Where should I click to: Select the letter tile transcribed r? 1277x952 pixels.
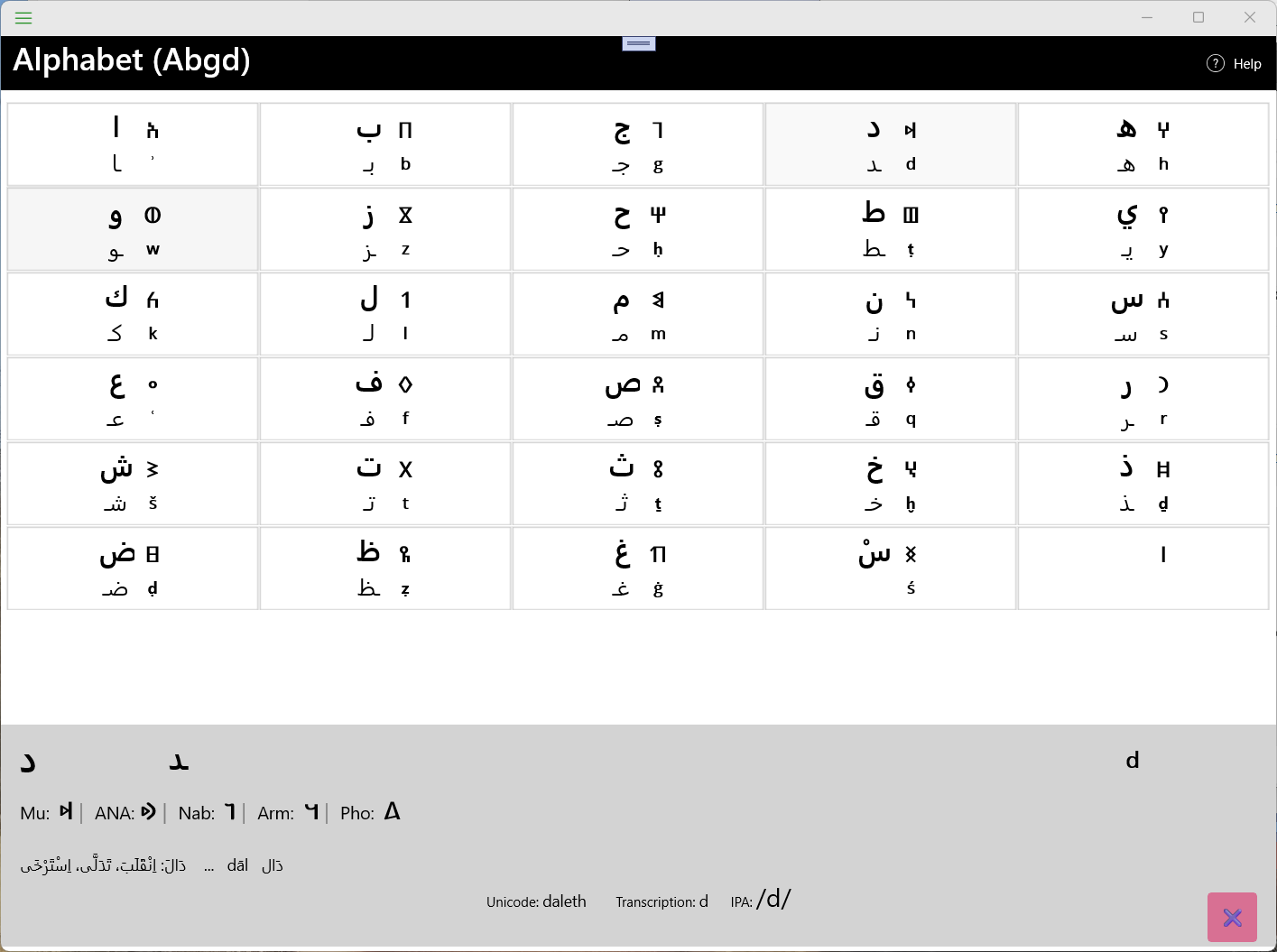tap(1143, 399)
